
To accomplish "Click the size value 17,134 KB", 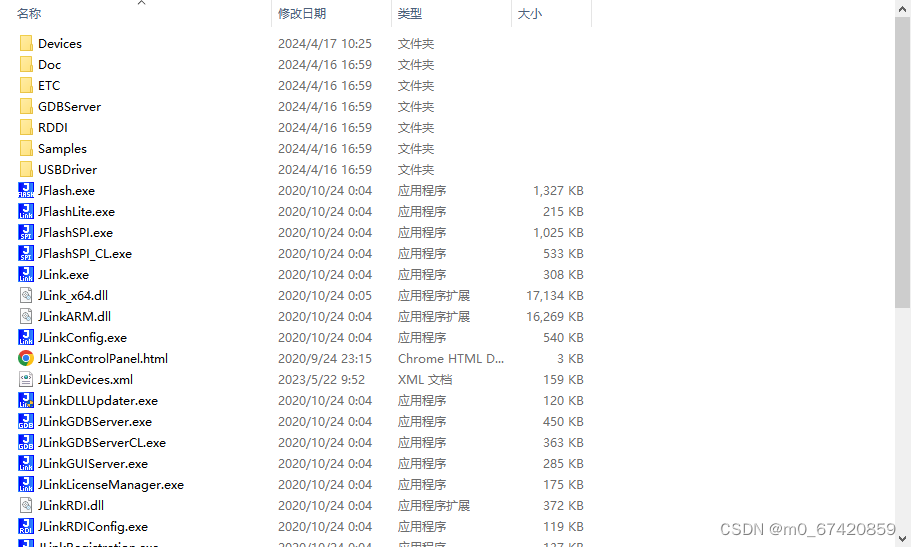I will (x=555, y=295).
